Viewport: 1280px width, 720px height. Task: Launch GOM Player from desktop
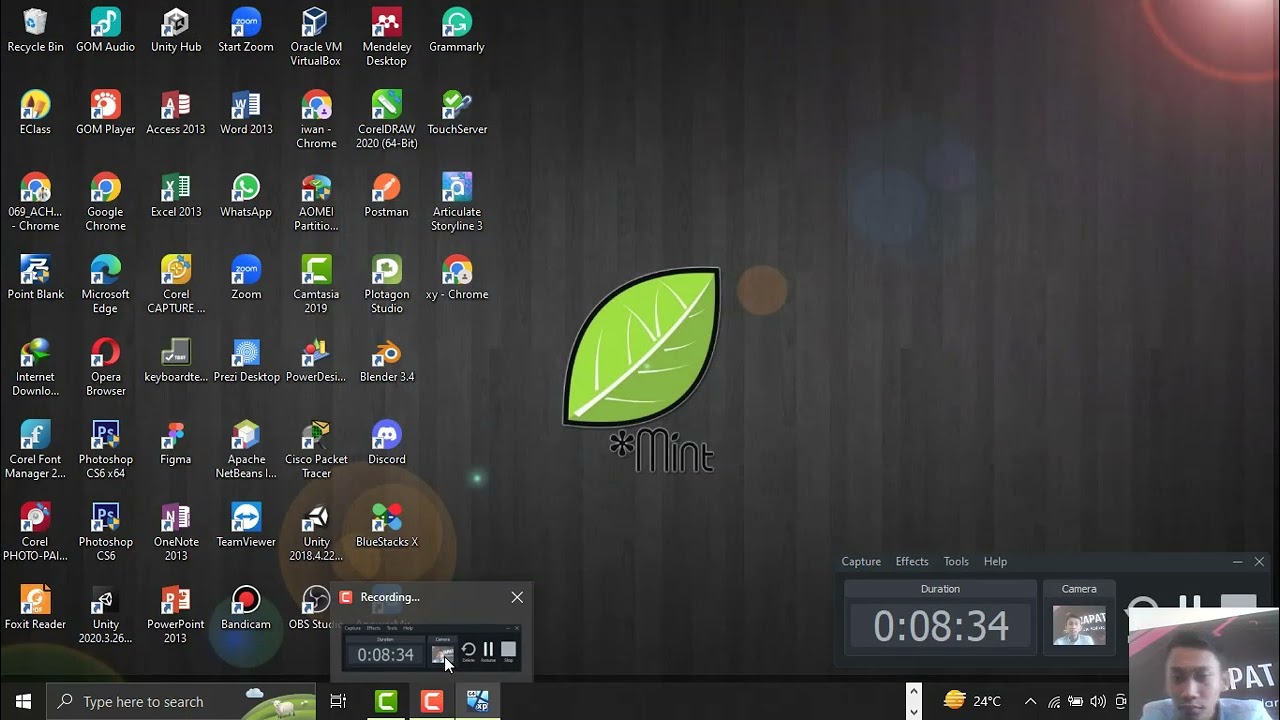click(x=105, y=113)
